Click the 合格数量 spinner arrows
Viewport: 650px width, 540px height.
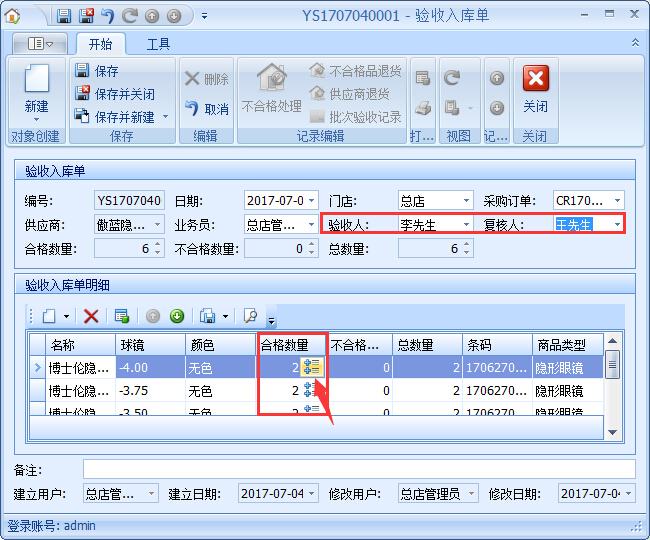point(158,249)
